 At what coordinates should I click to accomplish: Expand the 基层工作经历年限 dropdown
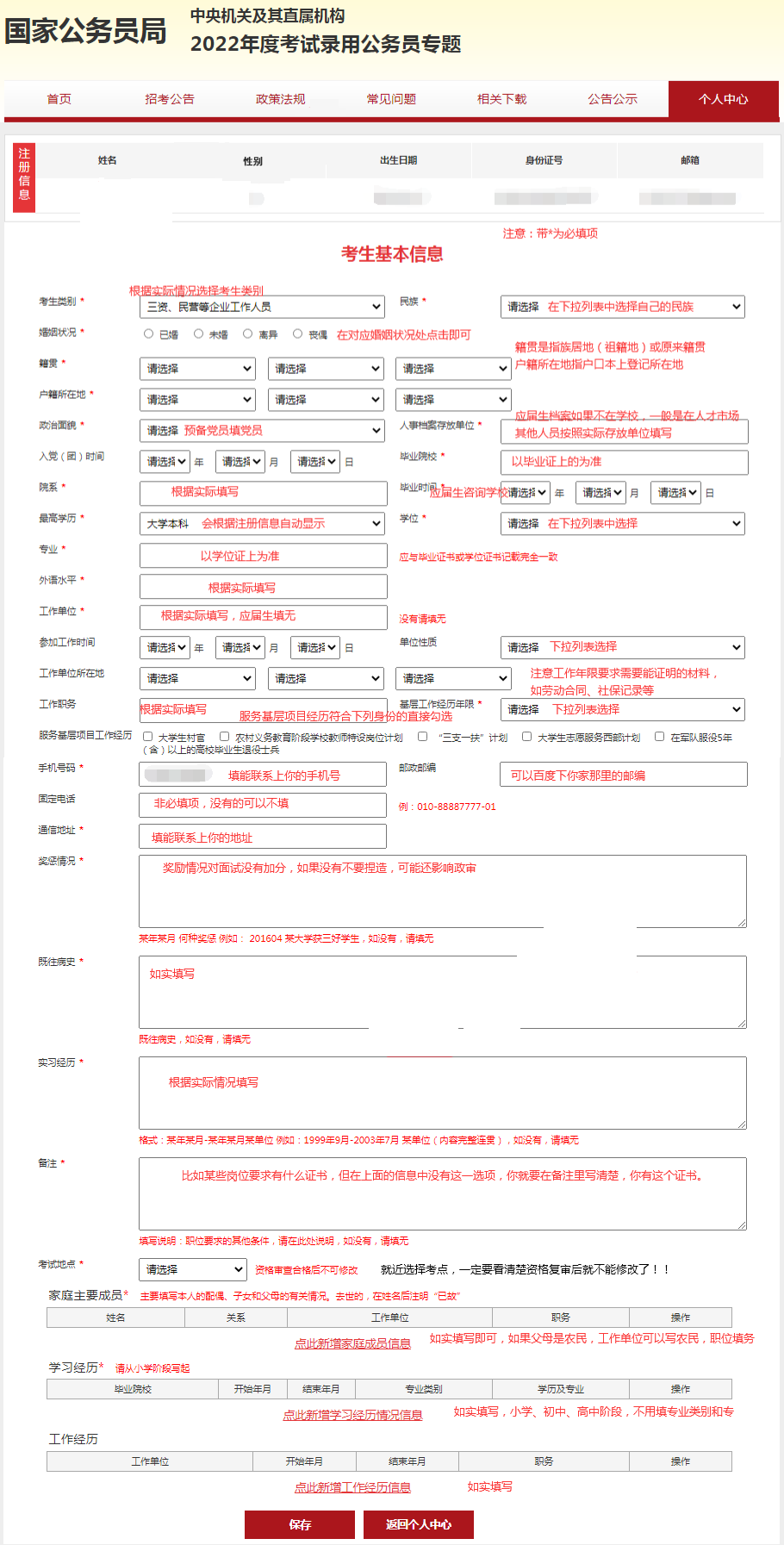click(623, 710)
